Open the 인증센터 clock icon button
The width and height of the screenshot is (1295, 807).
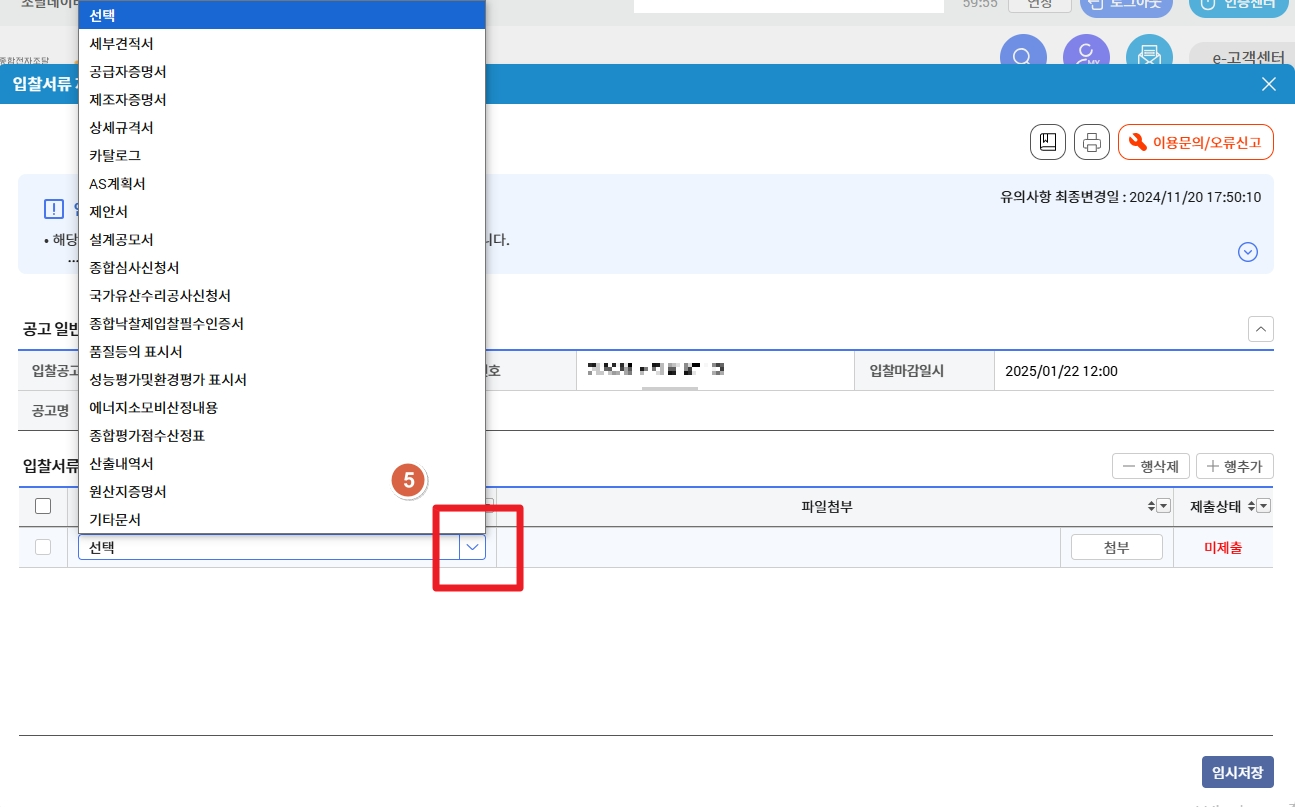click(1238, 4)
